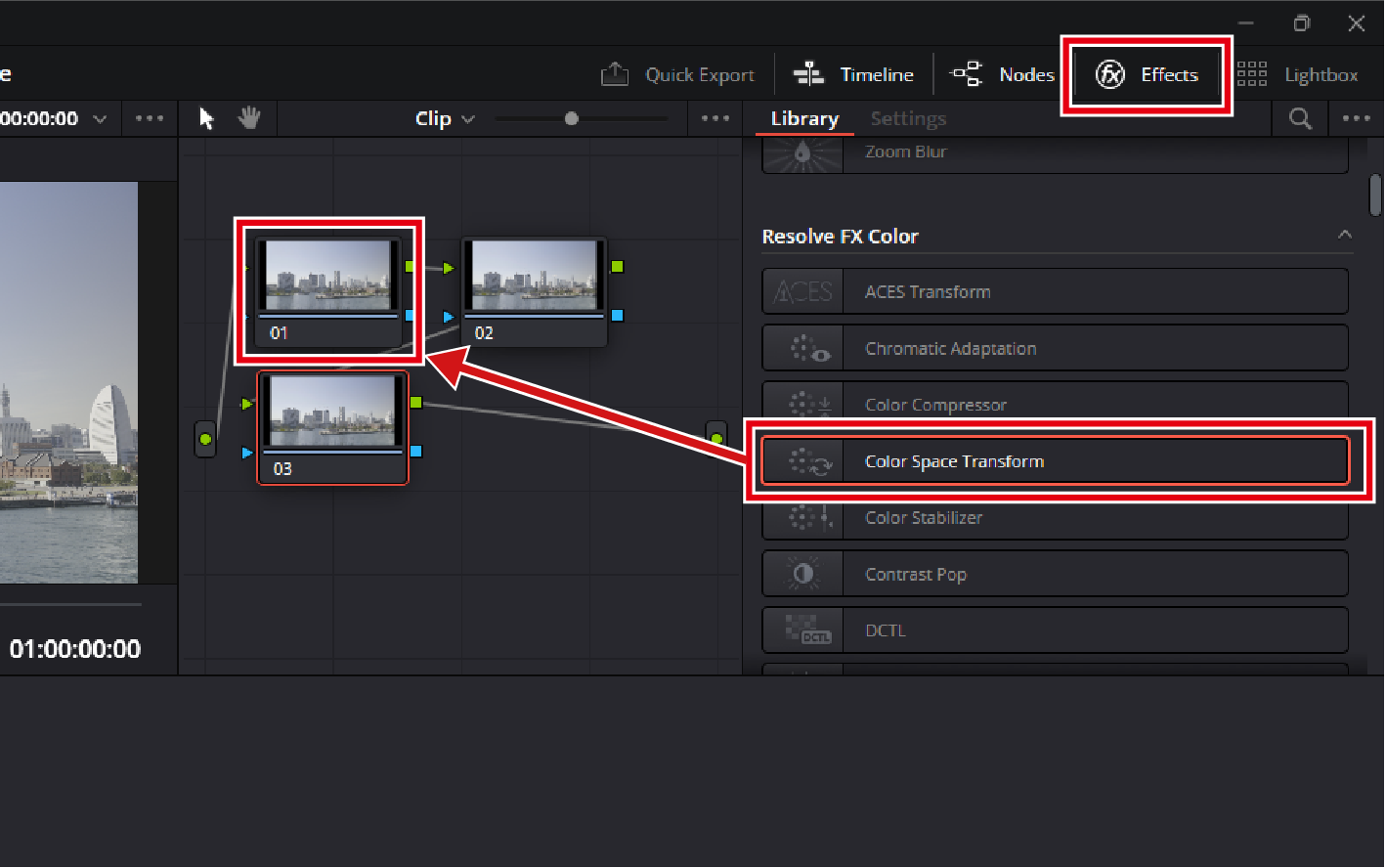Switch to the Library tab
This screenshot has width=1386, height=868.
[804, 118]
